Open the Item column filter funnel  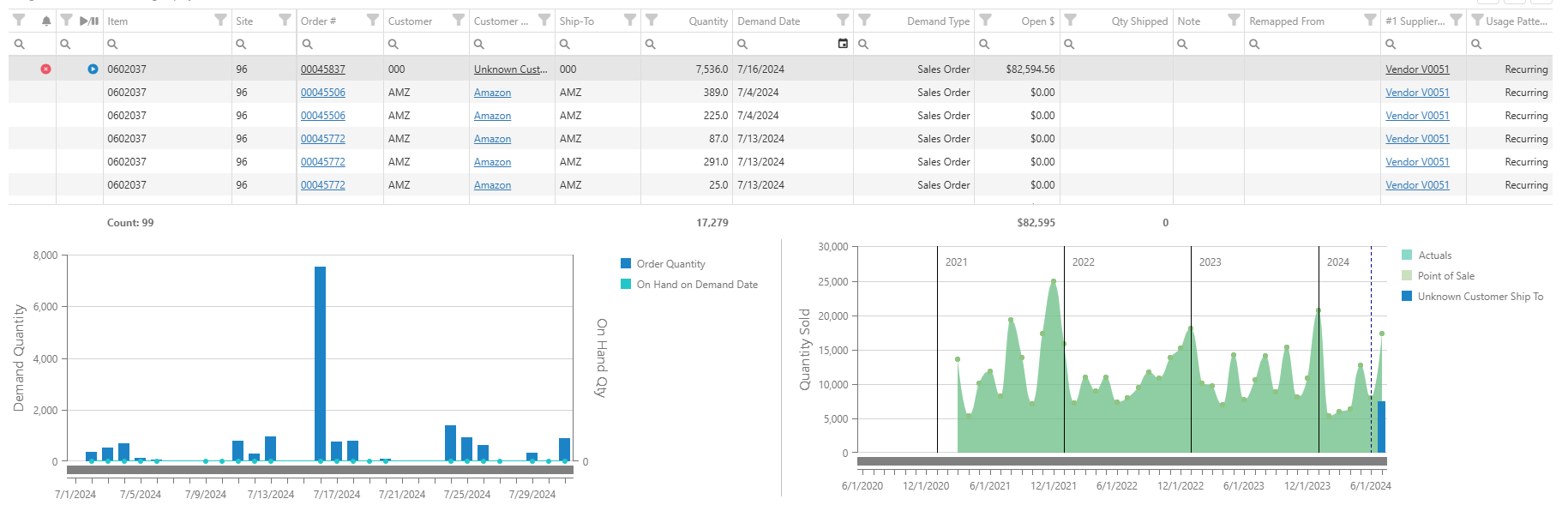tap(220, 21)
